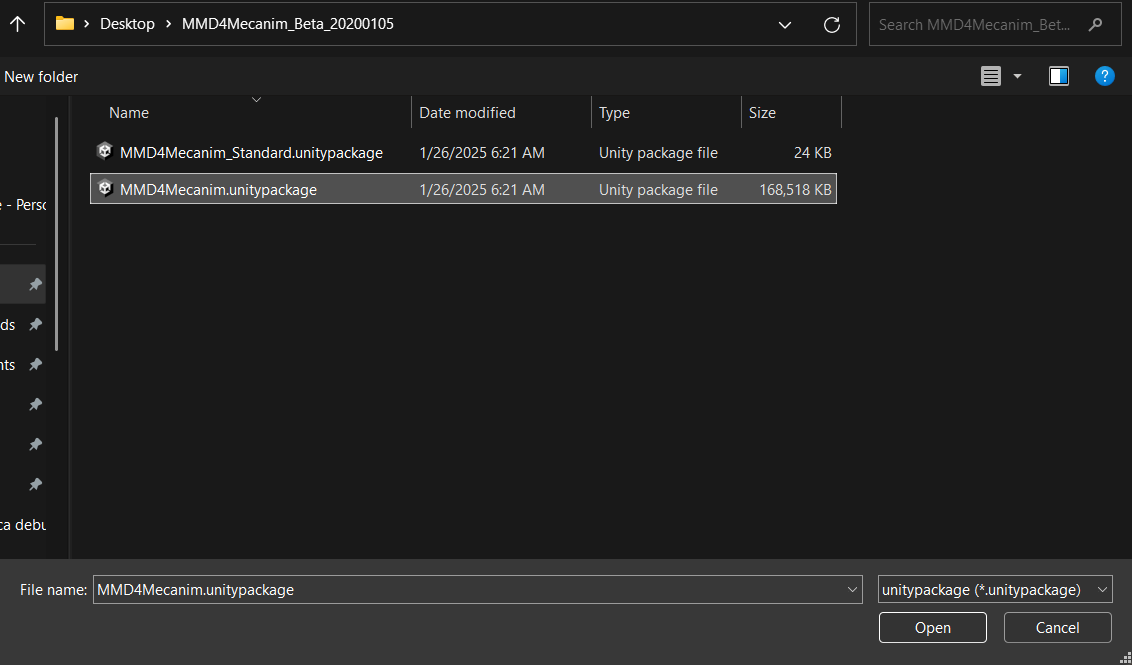Open the Help question mark icon

[x=1104, y=76]
